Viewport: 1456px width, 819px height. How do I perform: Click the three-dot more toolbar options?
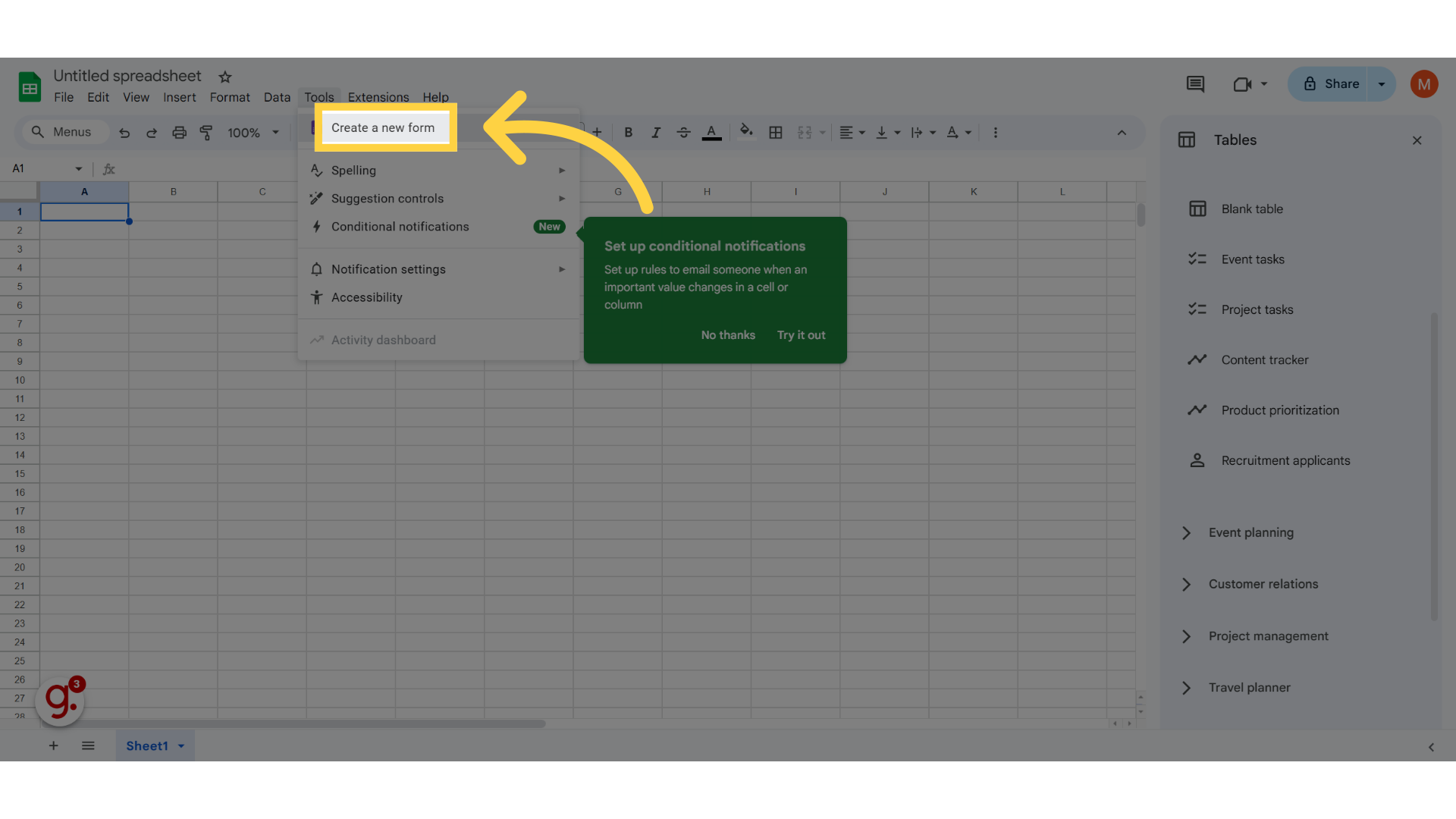[x=996, y=133]
